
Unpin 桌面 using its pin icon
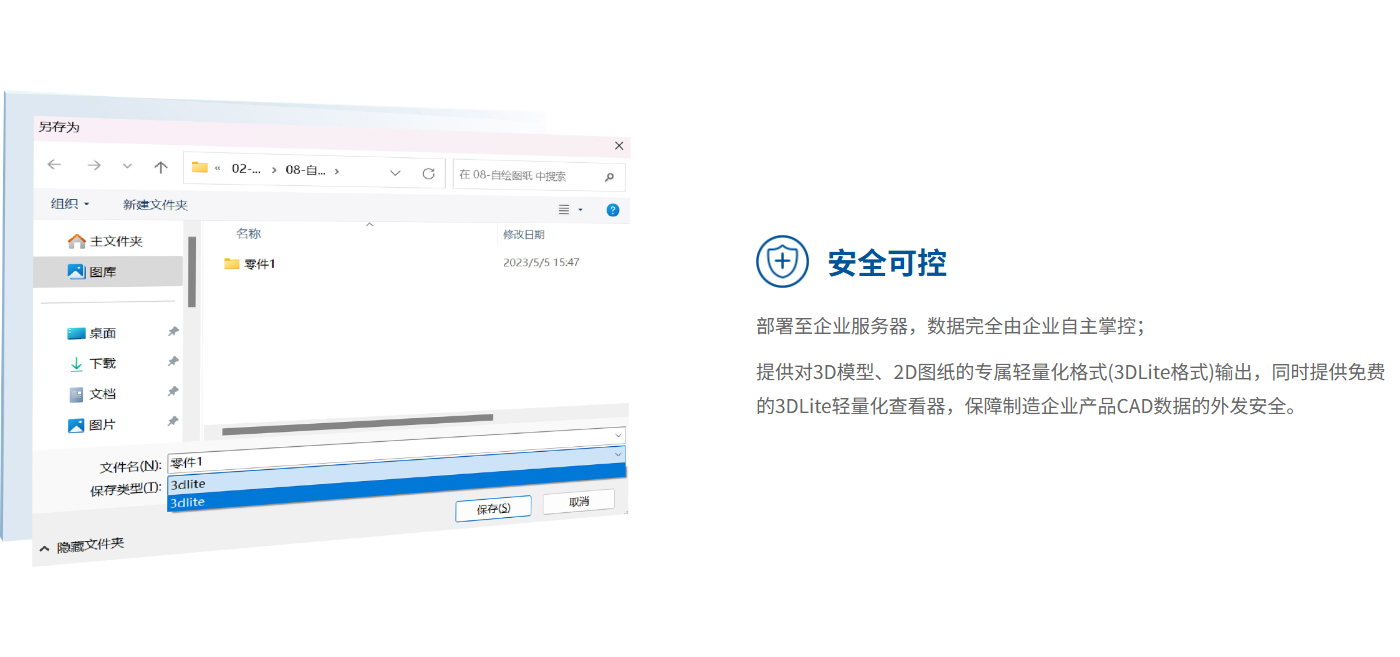coord(173,331)
